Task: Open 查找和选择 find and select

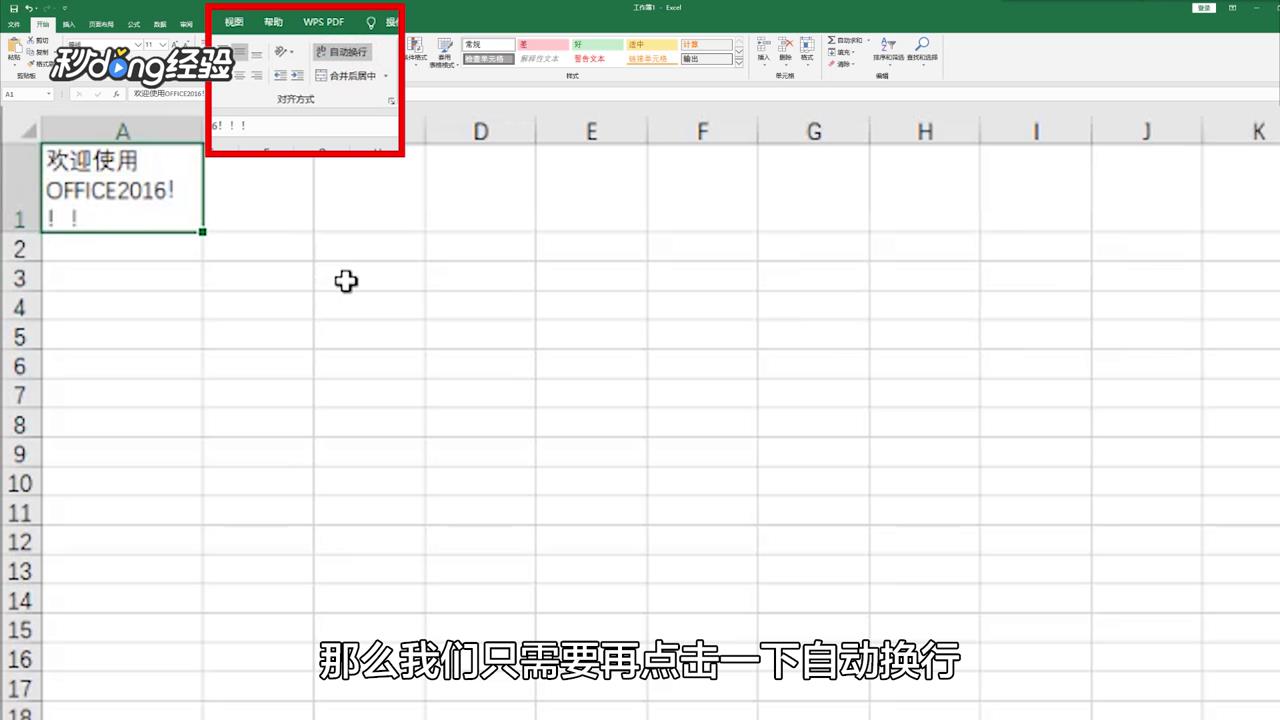Action: click(x=922, y=50)
